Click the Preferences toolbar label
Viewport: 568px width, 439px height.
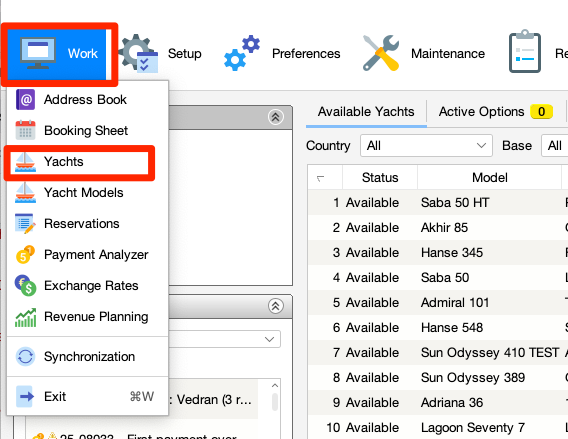click(306, 54)
